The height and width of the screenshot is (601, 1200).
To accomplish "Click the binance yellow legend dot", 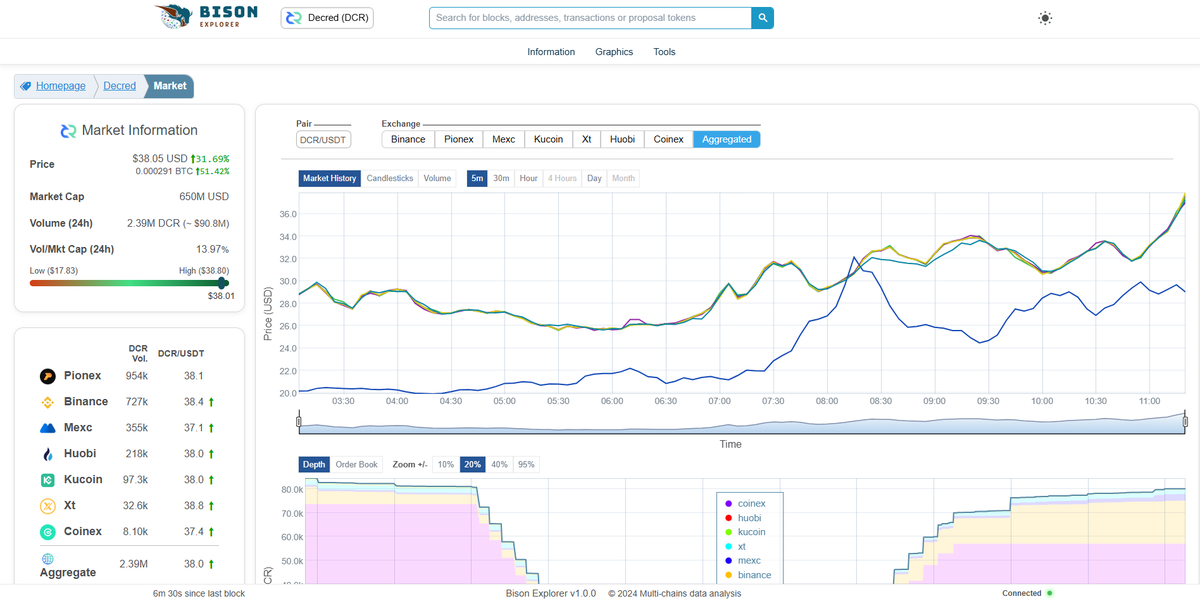I will click(728, 575).
